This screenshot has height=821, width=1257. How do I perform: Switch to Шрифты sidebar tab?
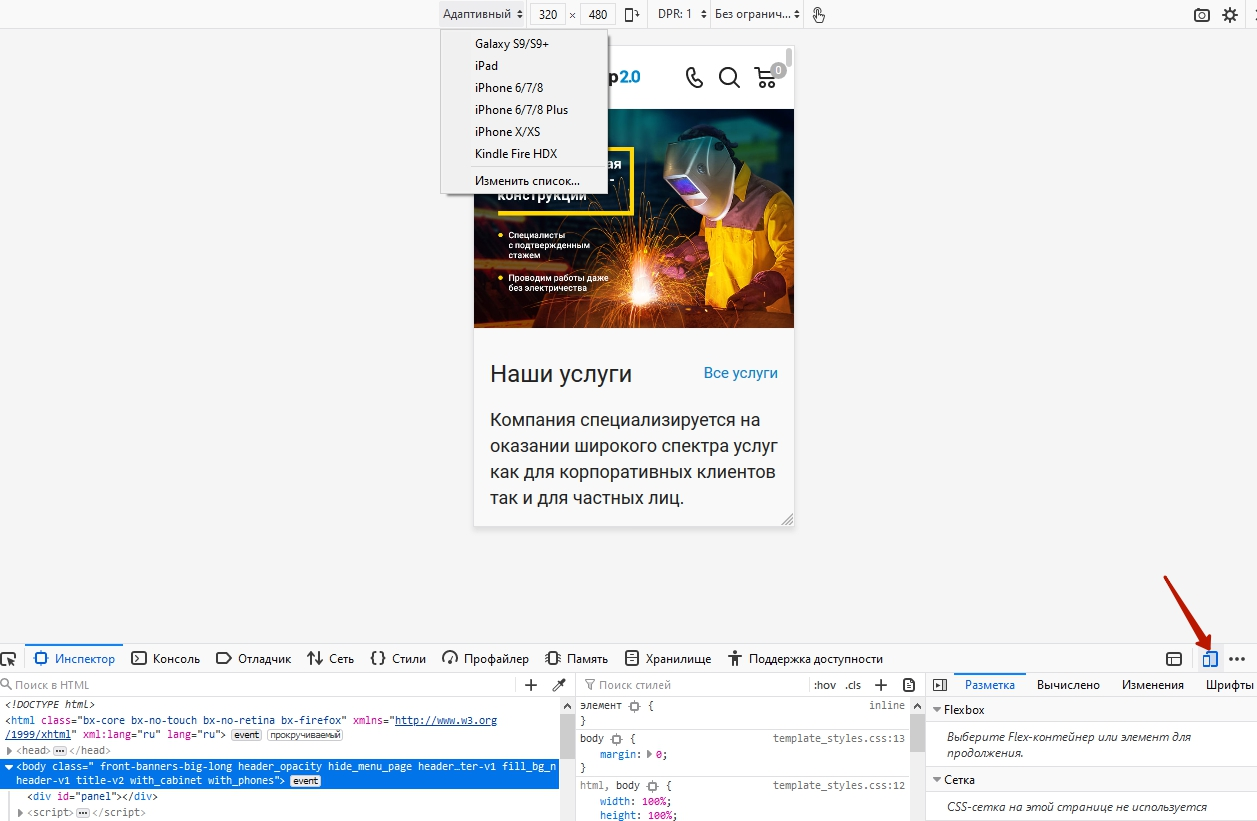pos(1229,685)
